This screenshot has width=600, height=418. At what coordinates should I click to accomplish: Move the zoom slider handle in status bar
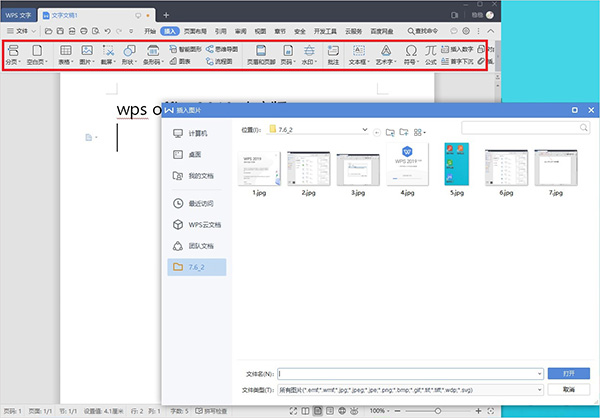(x=438, y=411)
